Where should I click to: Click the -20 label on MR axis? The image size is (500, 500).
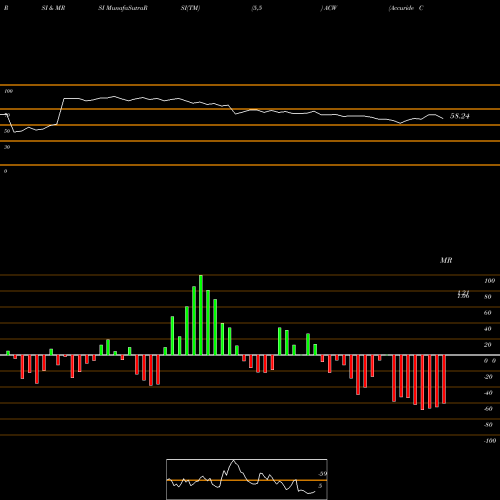pos(488,377)
